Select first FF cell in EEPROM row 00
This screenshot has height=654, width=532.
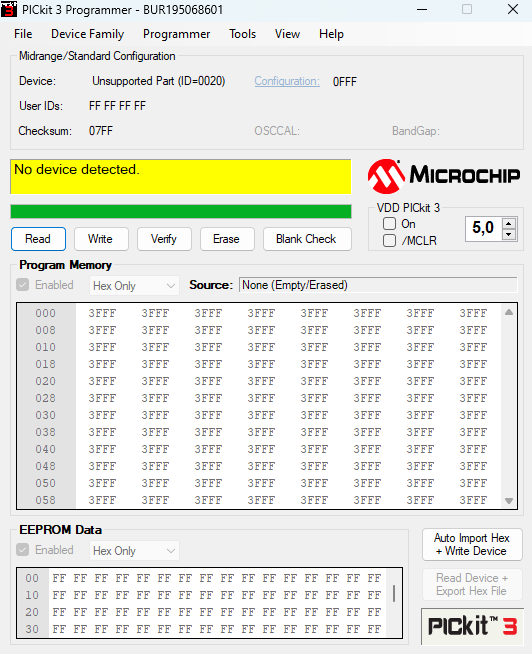pos(59,578)
